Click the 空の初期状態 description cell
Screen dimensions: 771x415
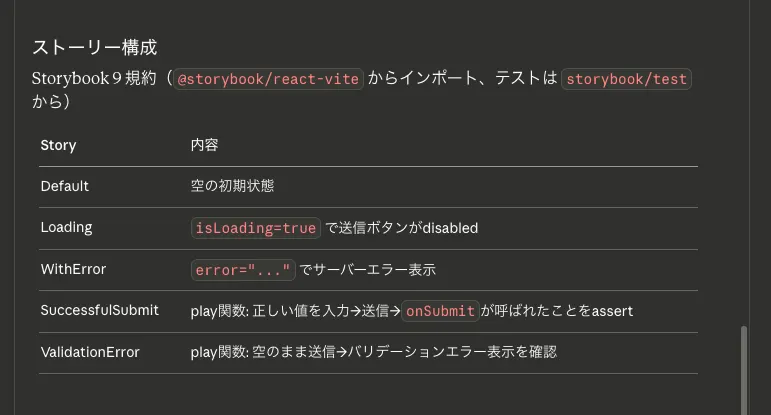(x=232, y=186)
